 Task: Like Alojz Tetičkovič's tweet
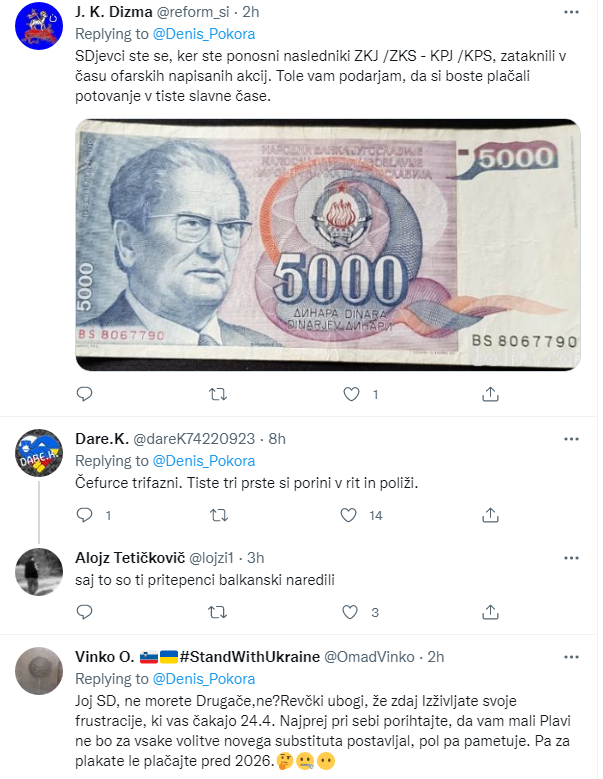coord(350,612)
